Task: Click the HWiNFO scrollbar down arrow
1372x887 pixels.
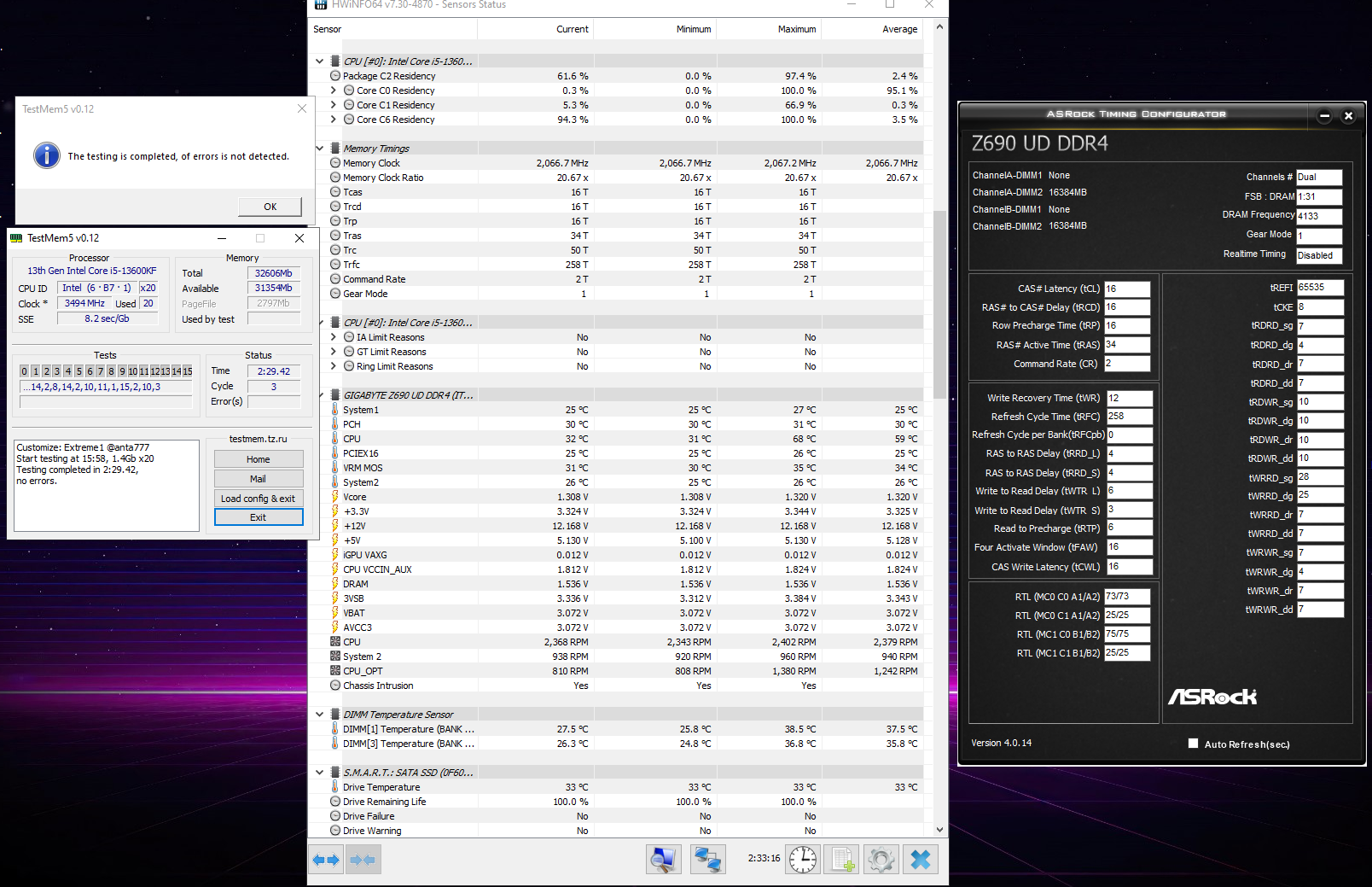Action: 940,829
